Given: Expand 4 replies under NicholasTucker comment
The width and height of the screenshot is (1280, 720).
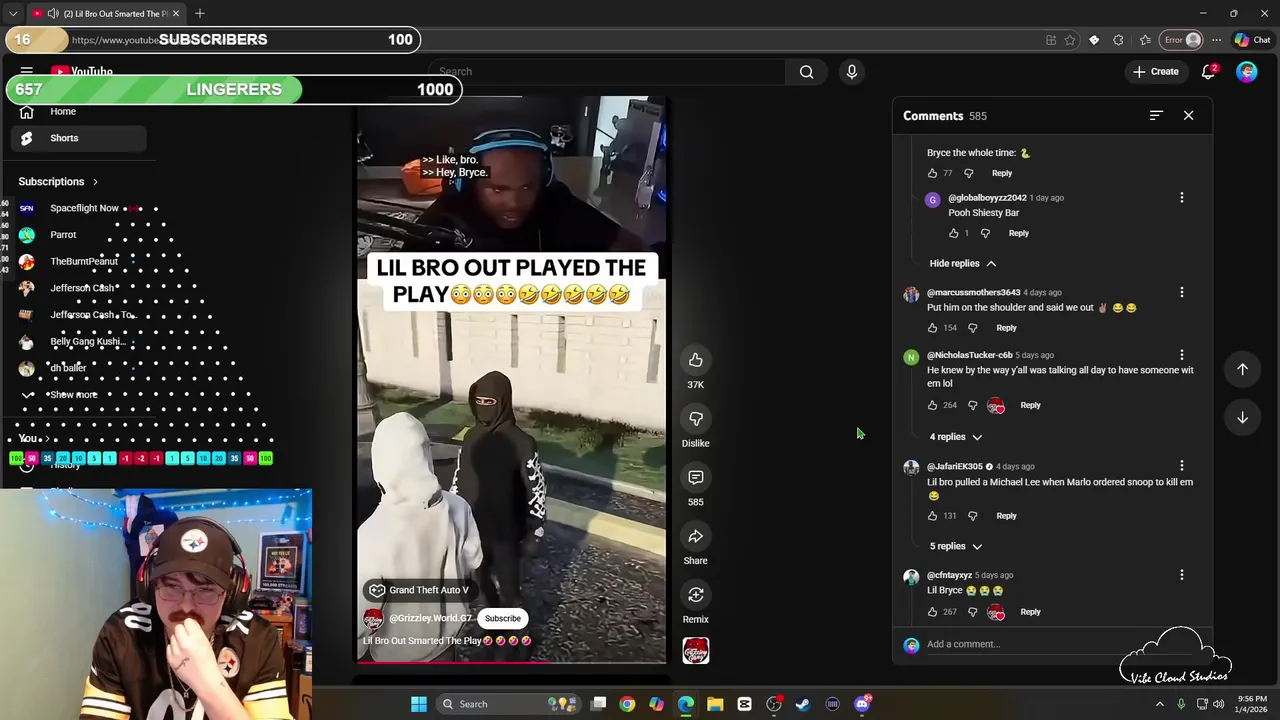Looking at the screenshot, I should pyautogui.click(x=955, y=437).
